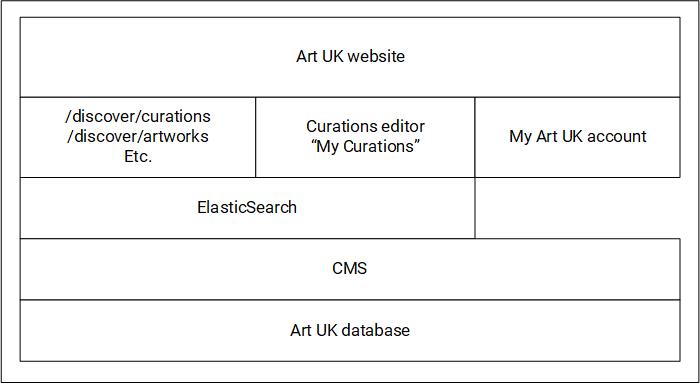Click the ElasticSearch text label
The image size is (700, 383).
tap(247, 207)
